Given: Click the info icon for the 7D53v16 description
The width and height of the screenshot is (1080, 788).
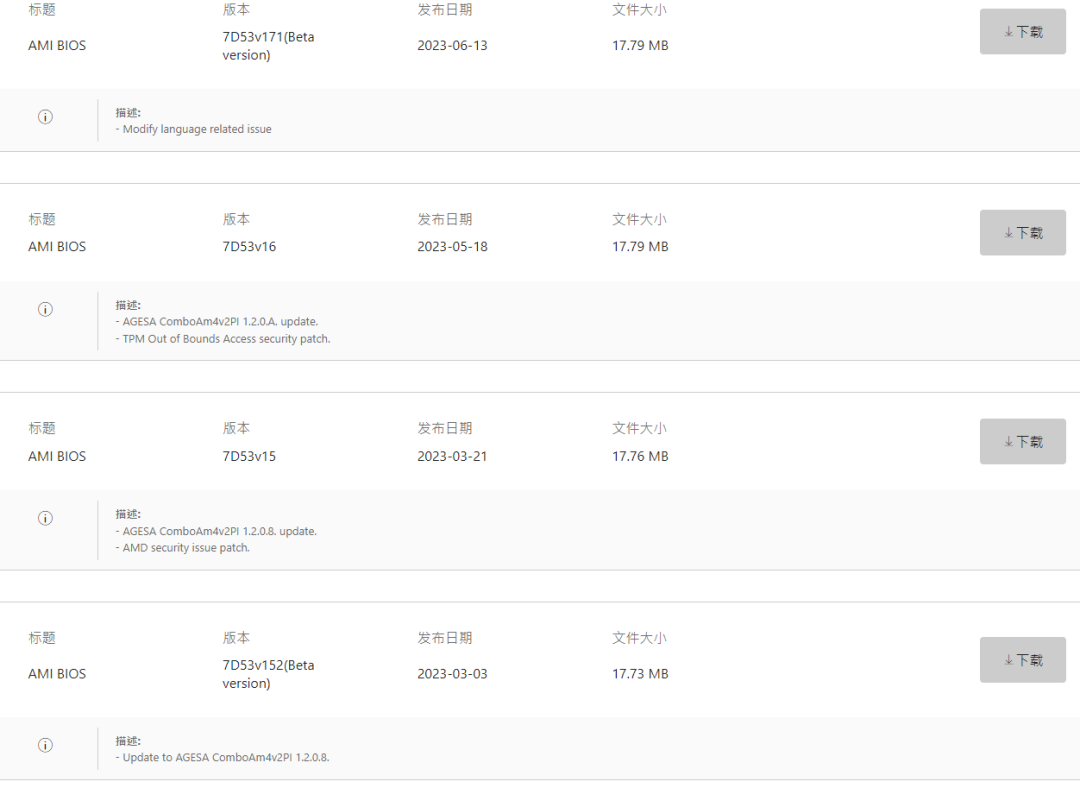Looking at the screenshot, I should point(45,309).
